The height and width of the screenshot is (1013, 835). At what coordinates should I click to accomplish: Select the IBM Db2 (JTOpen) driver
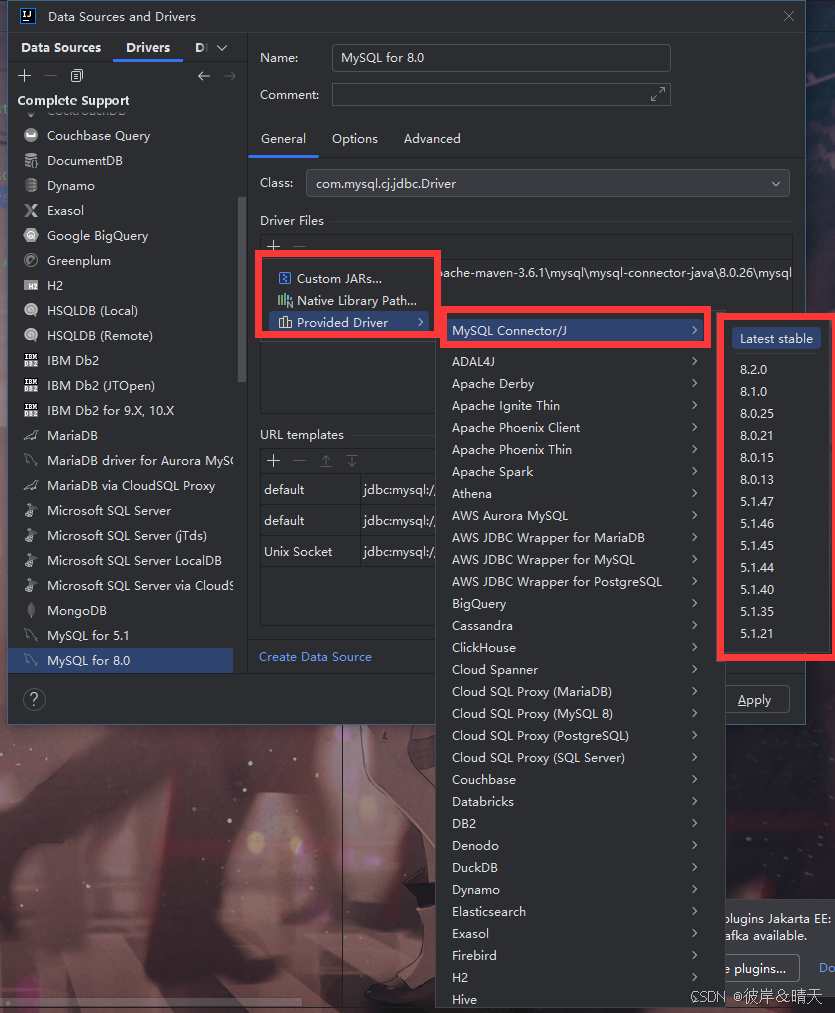tap(121, 386)
